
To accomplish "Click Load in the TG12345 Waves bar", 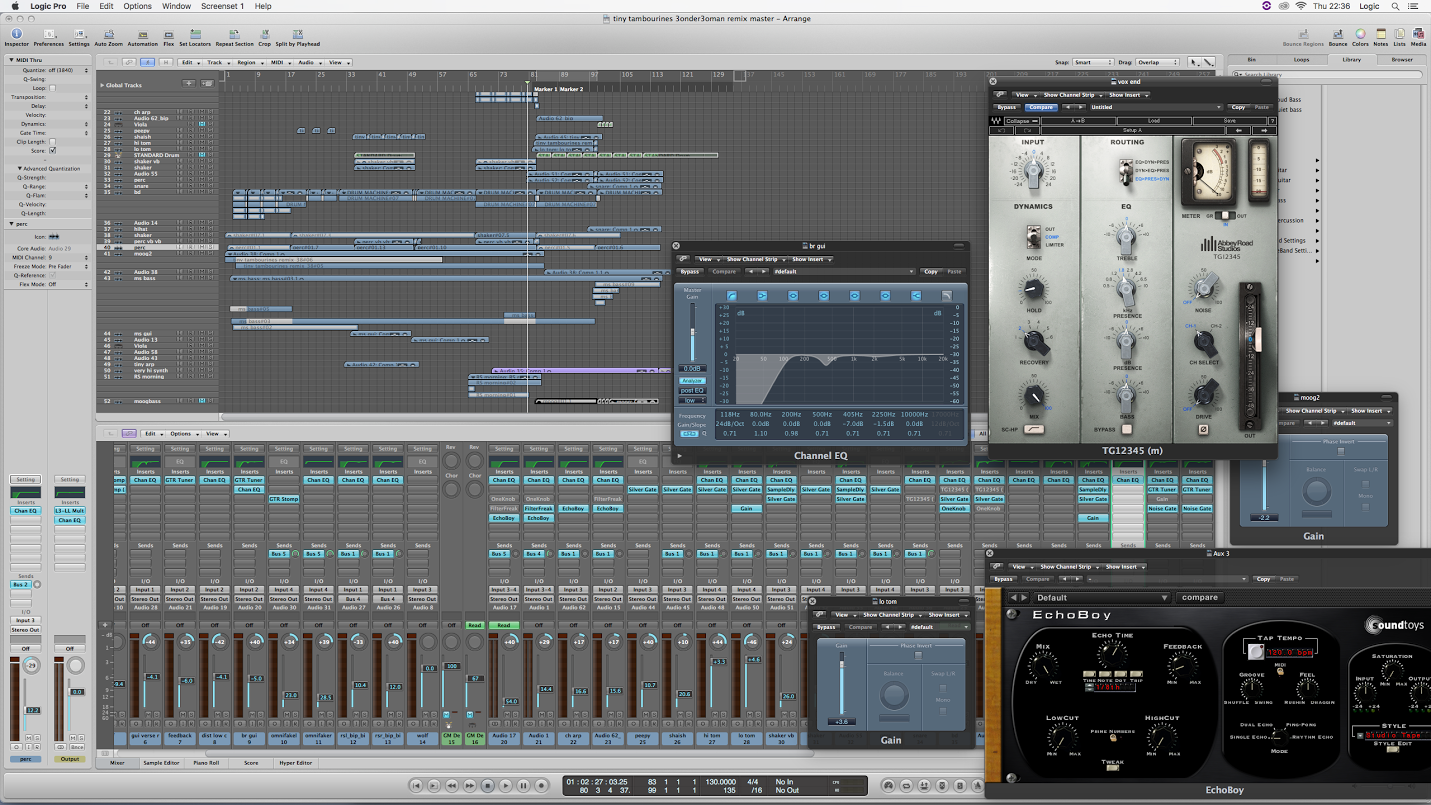I will pyautogui.click(x=1153, y=120).
